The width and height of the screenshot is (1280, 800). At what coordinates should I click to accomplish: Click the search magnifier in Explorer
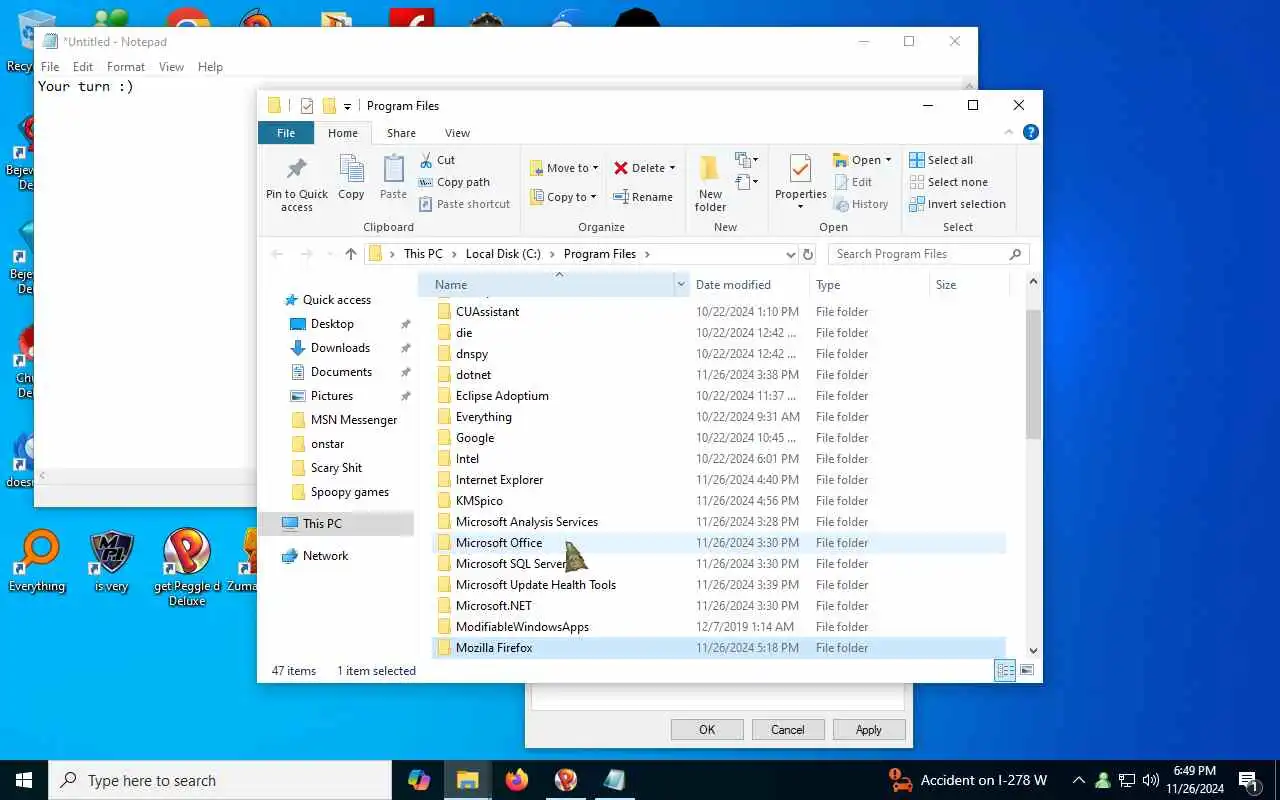point(1015,254)
